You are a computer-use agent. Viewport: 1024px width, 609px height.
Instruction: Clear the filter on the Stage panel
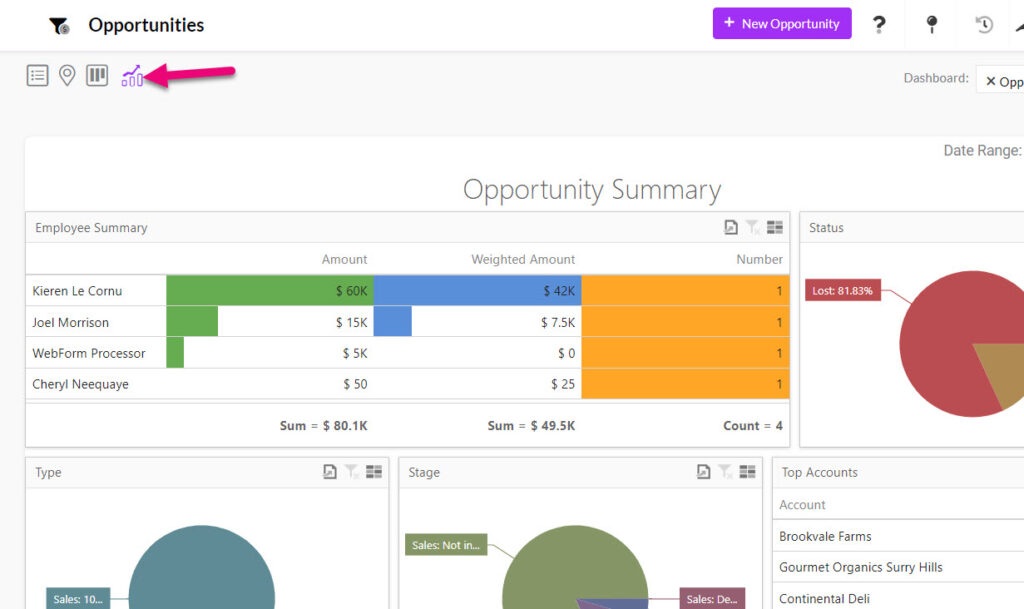coord(725,471)
